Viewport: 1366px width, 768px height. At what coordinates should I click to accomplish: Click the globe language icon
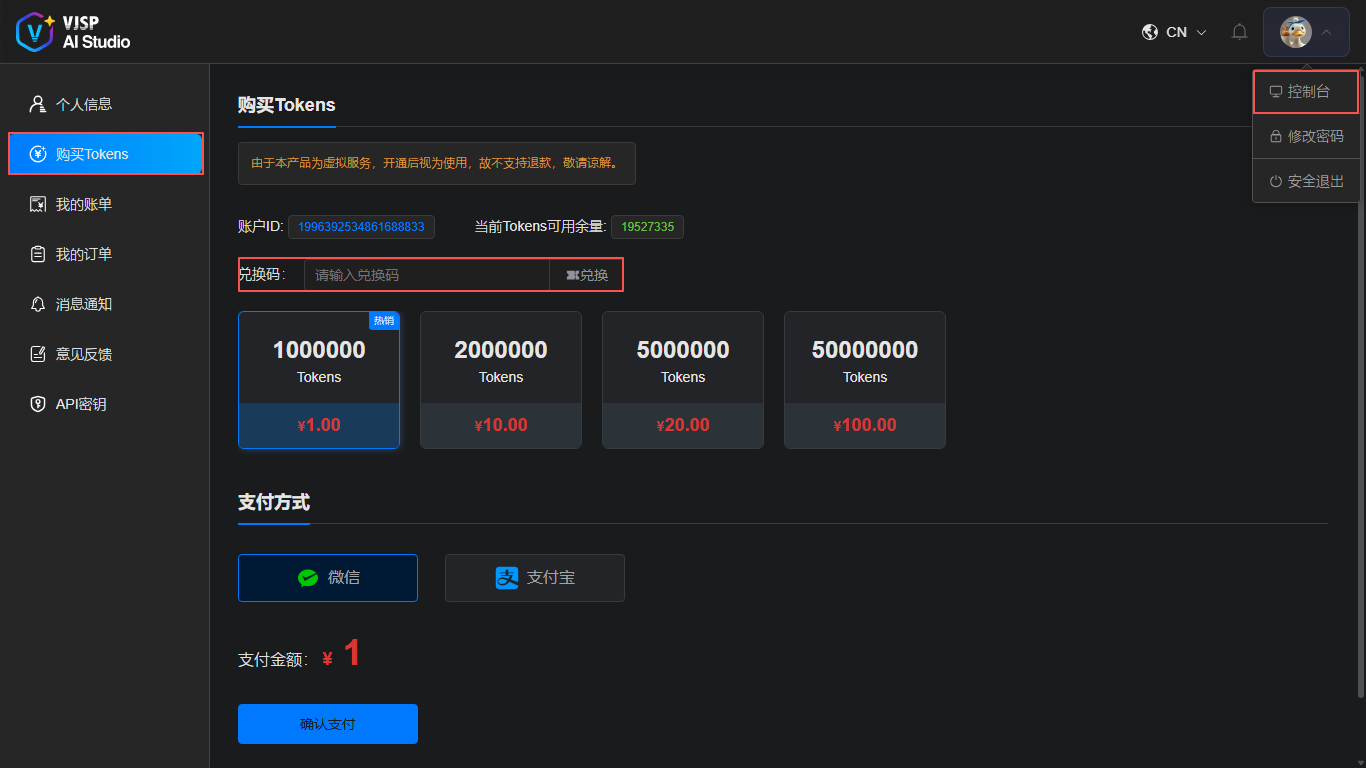click(x=1149, y=31)
